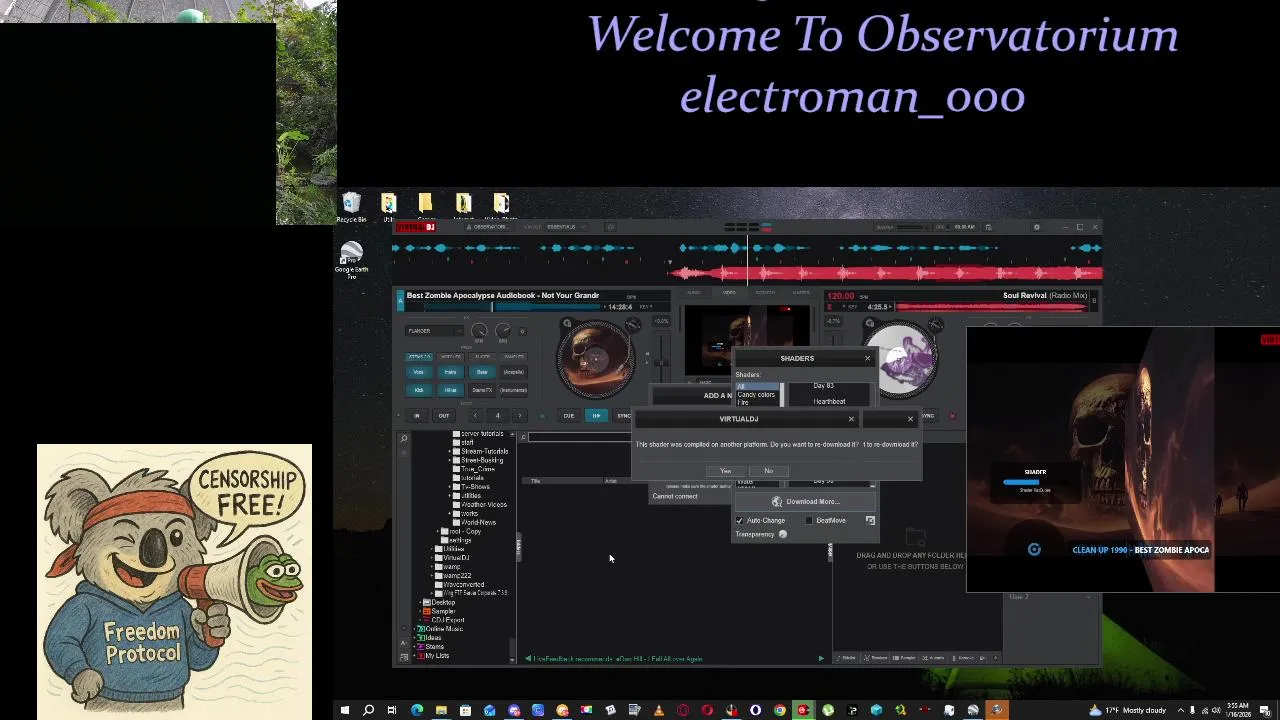Click the Windows Start button
The width and height of the screenshot is (1280, 720).
click(x=344, y=711)
